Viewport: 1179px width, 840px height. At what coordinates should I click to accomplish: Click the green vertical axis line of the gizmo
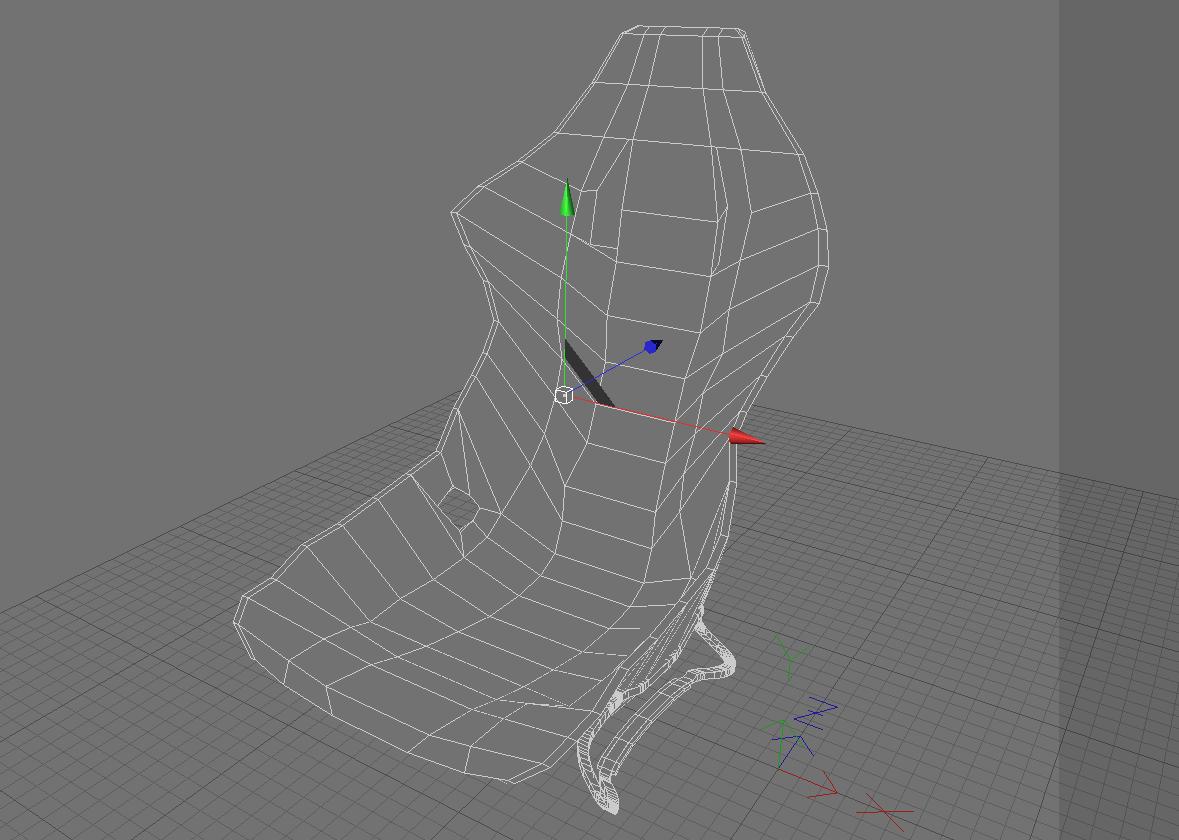564,301
